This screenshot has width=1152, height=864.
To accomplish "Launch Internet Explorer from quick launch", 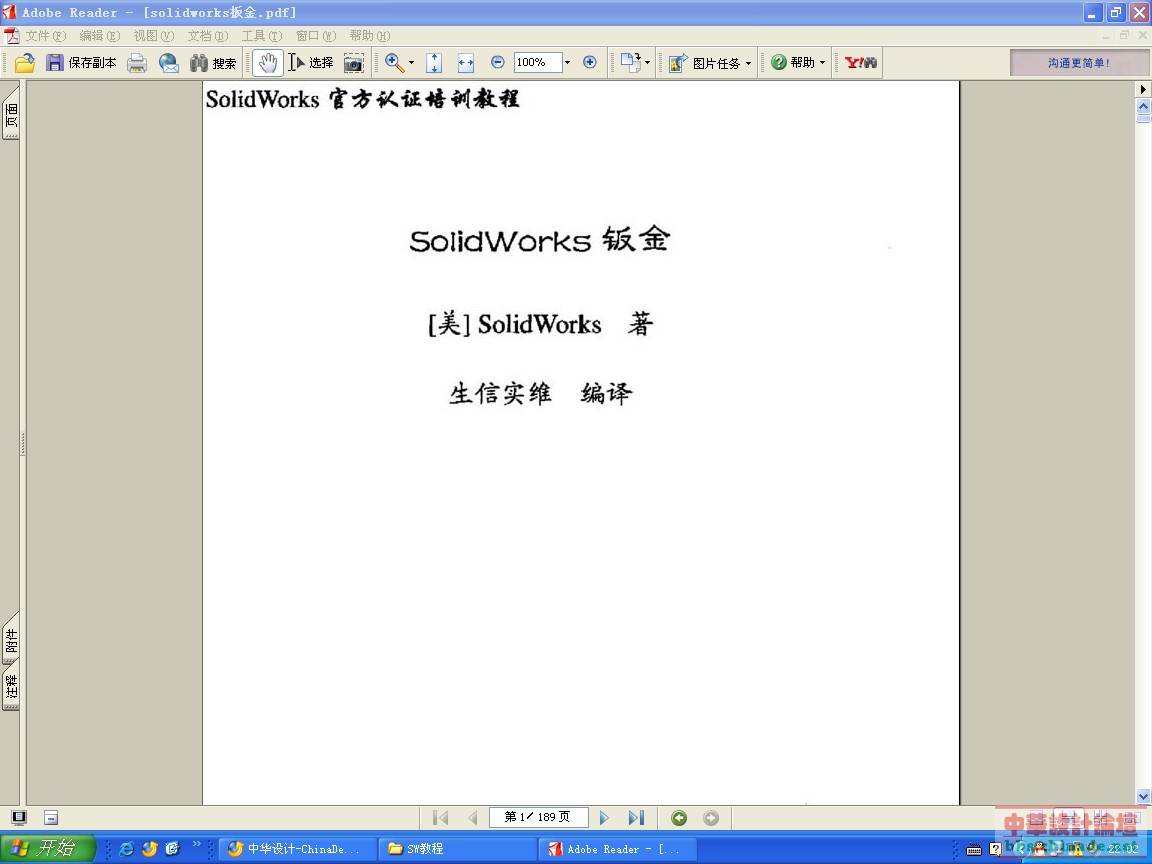I will [x=126, y=849].
